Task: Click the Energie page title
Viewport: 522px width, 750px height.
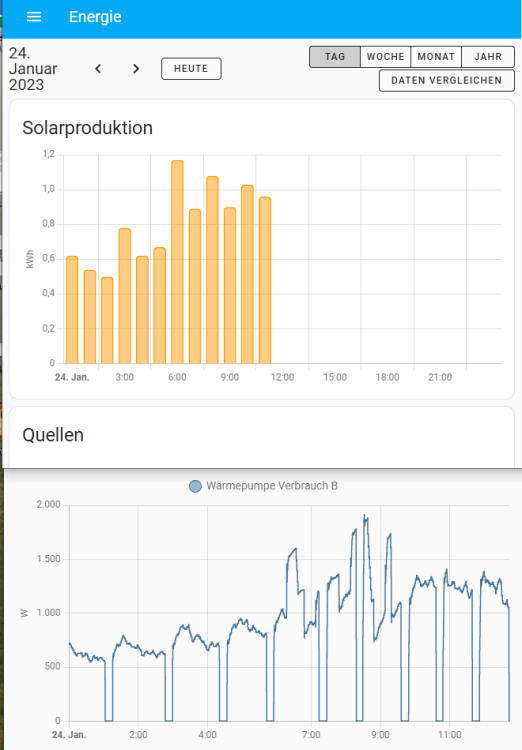Action: pos(95,17)
